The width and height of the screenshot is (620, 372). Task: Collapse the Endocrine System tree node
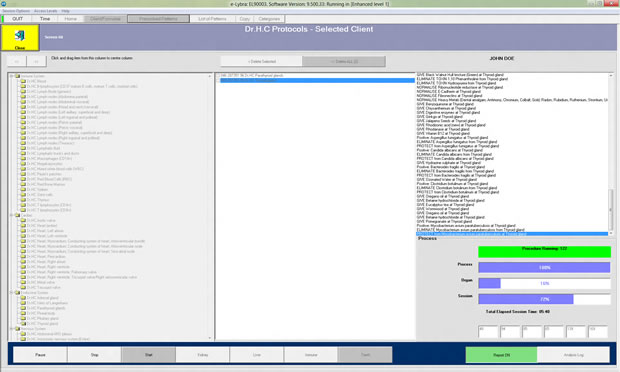point(11,293)
